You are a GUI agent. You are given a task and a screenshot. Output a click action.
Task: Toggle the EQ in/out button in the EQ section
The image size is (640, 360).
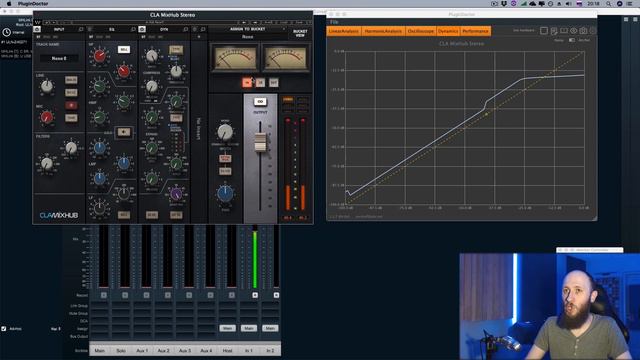tap(124, 132)
